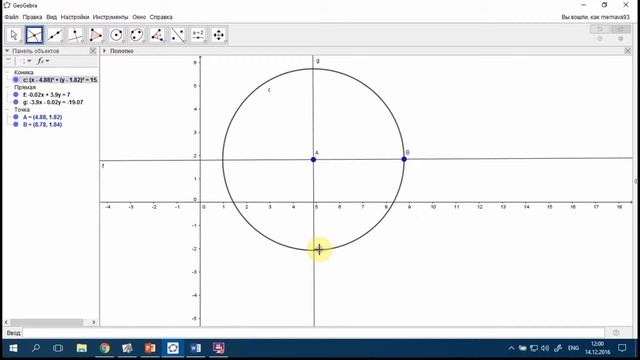This screenshot has width=640, height=360.
Task: Open the fx description dropdown
Action: point(43,61)
